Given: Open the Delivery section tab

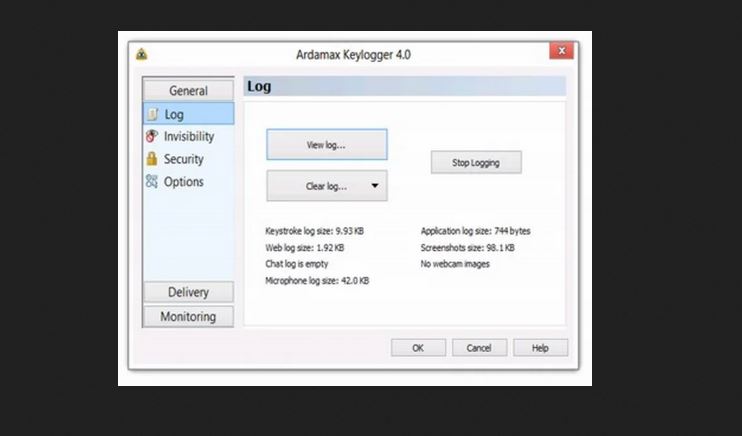Looking at the screenshot, I should [188, 292].
